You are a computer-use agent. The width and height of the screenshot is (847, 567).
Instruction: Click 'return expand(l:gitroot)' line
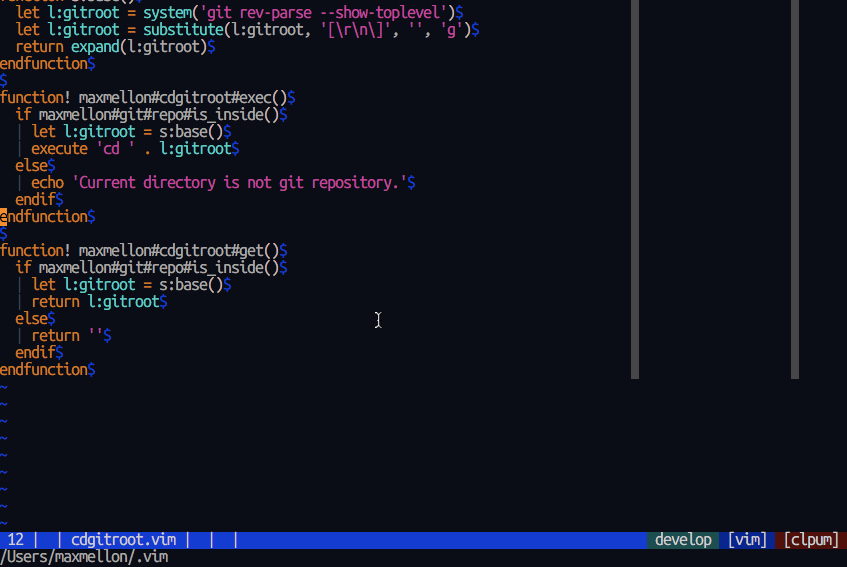[x=111, y=47]
